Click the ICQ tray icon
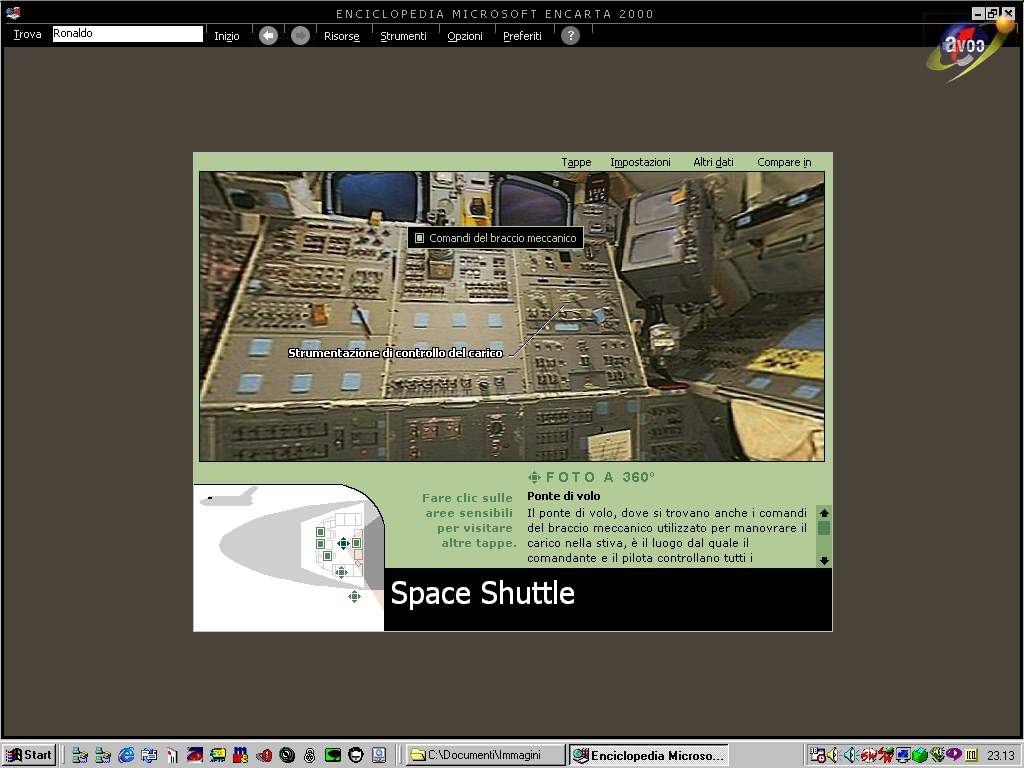Screen dimensions: 1024x768 click(x=971, y=756)
